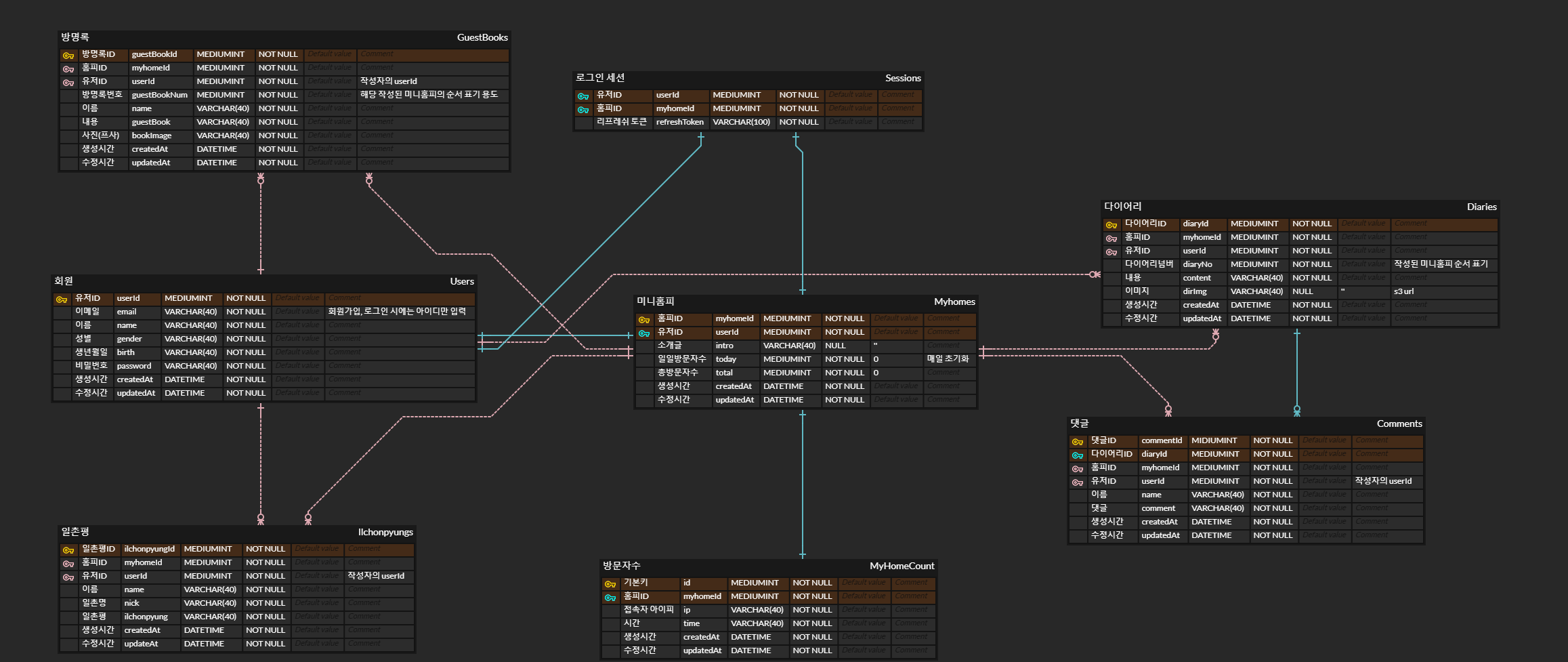Click the cyan key icon on MyHomeCount myhomeId row

610,597
